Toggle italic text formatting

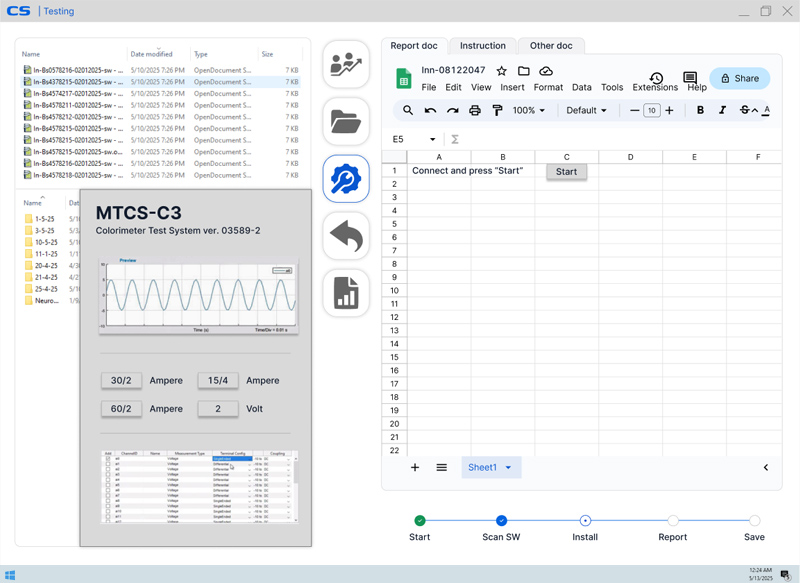click(x=722, y=111)
